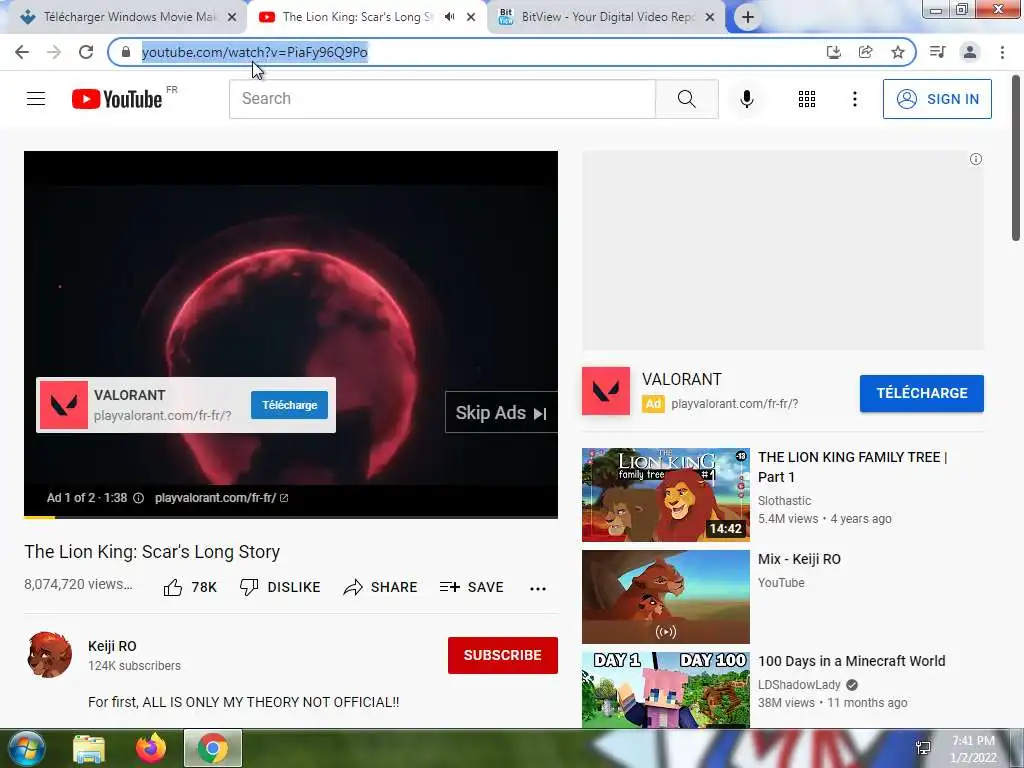
Task: Search with your voice microphone icon
Action: [747, 99]
